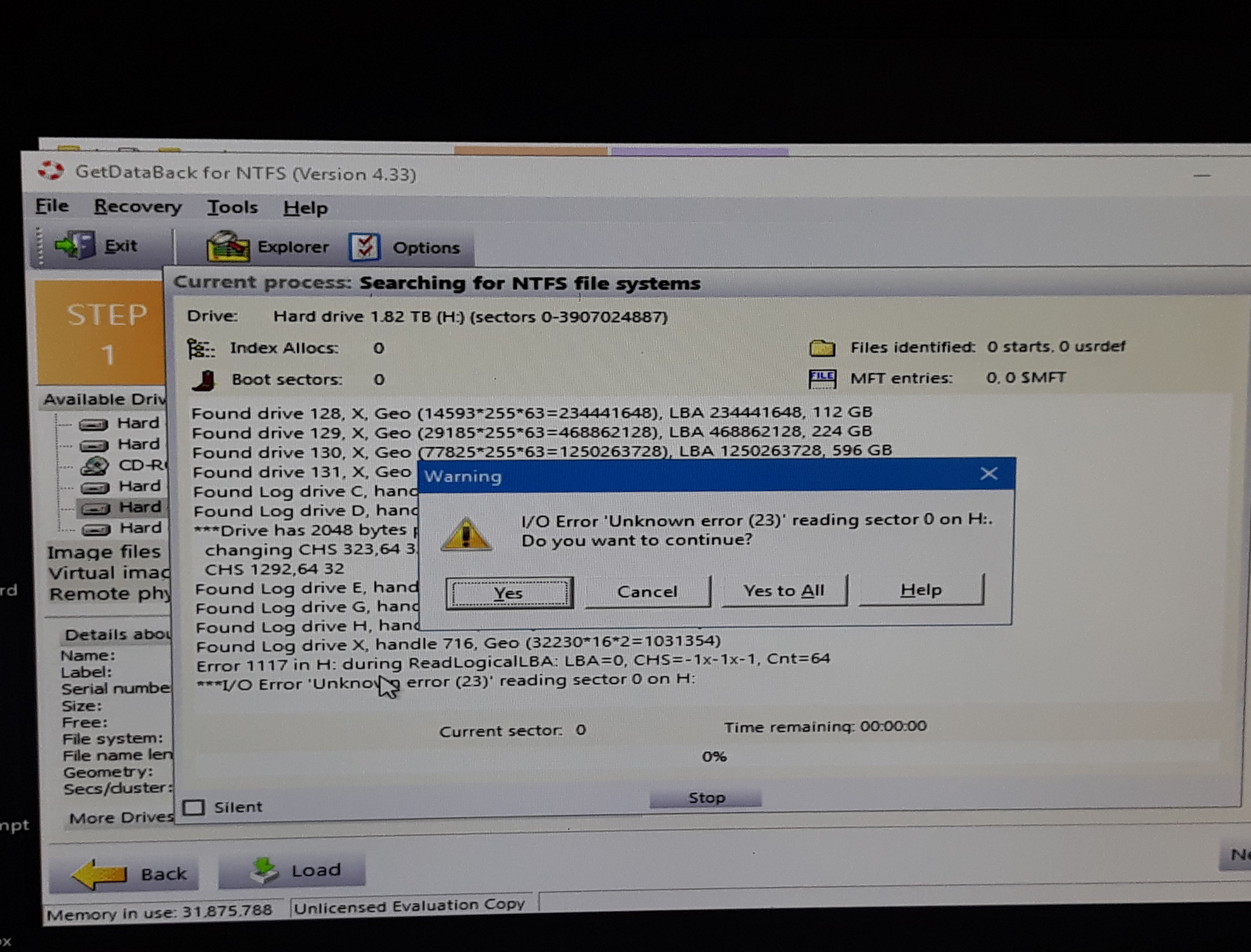This screenshot has height=952, width=1251.
Task: Click the CD-R disc icon
Action: click(x=95, y=466)
